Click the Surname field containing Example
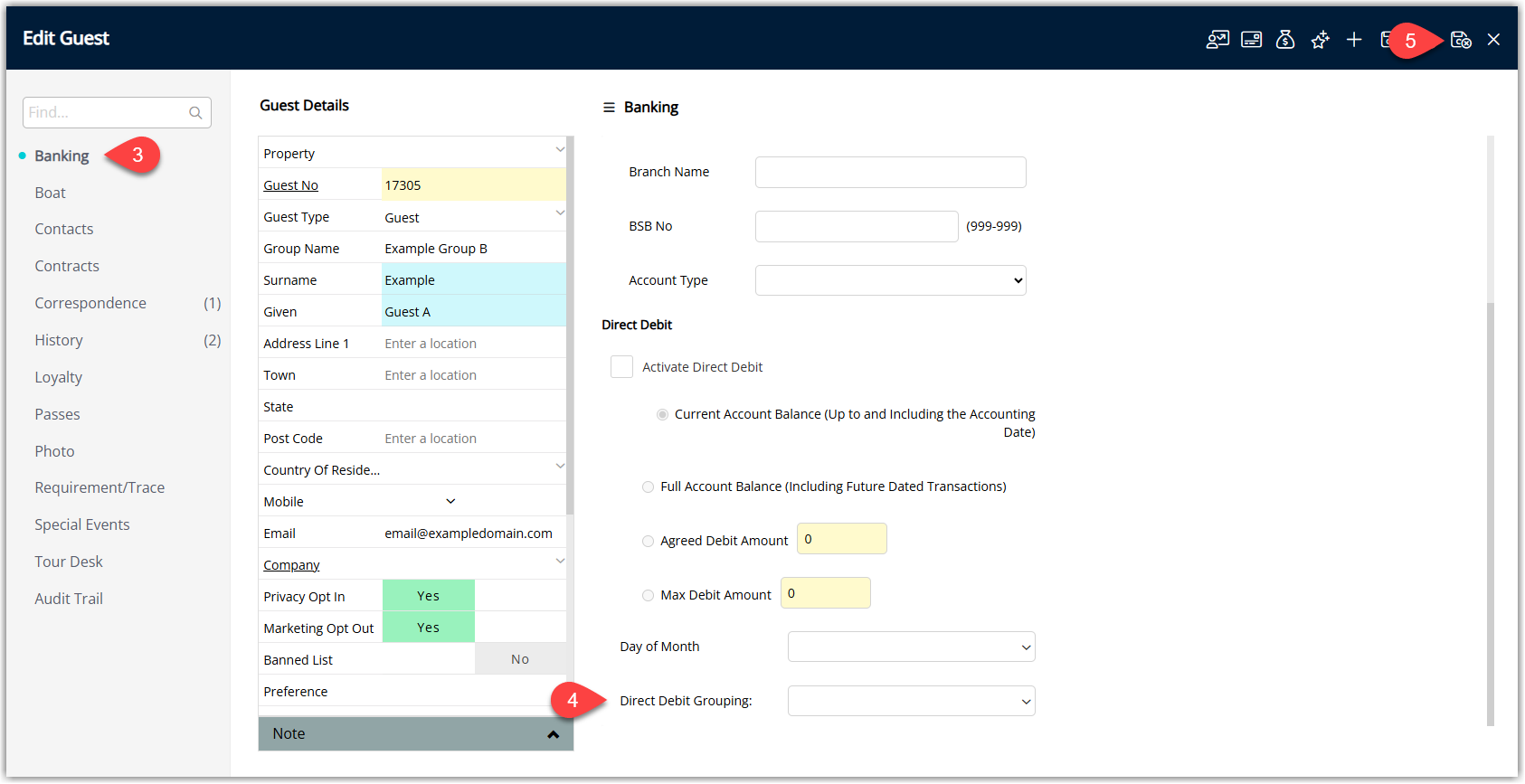 click(474, 279)
